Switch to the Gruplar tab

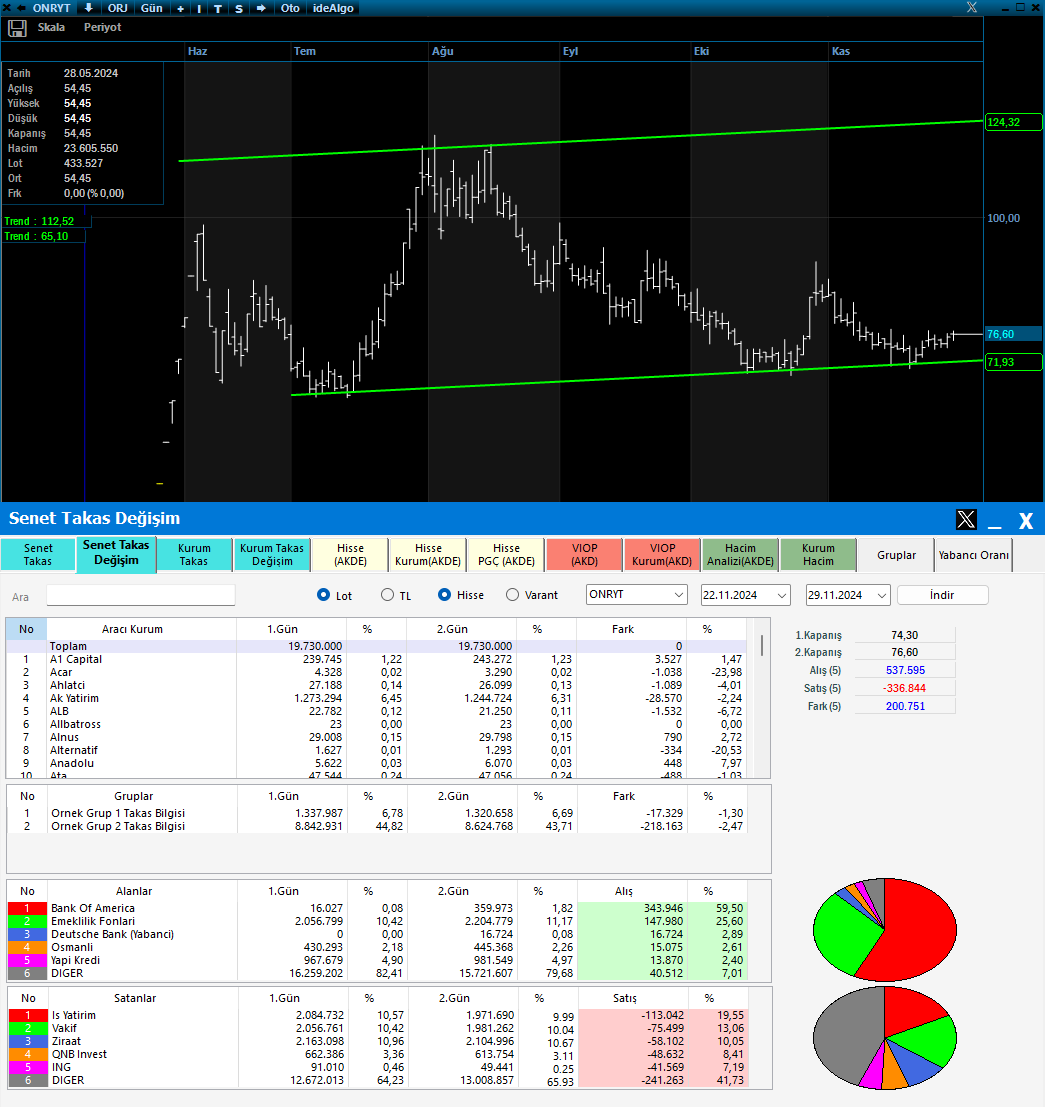(897, 555)
